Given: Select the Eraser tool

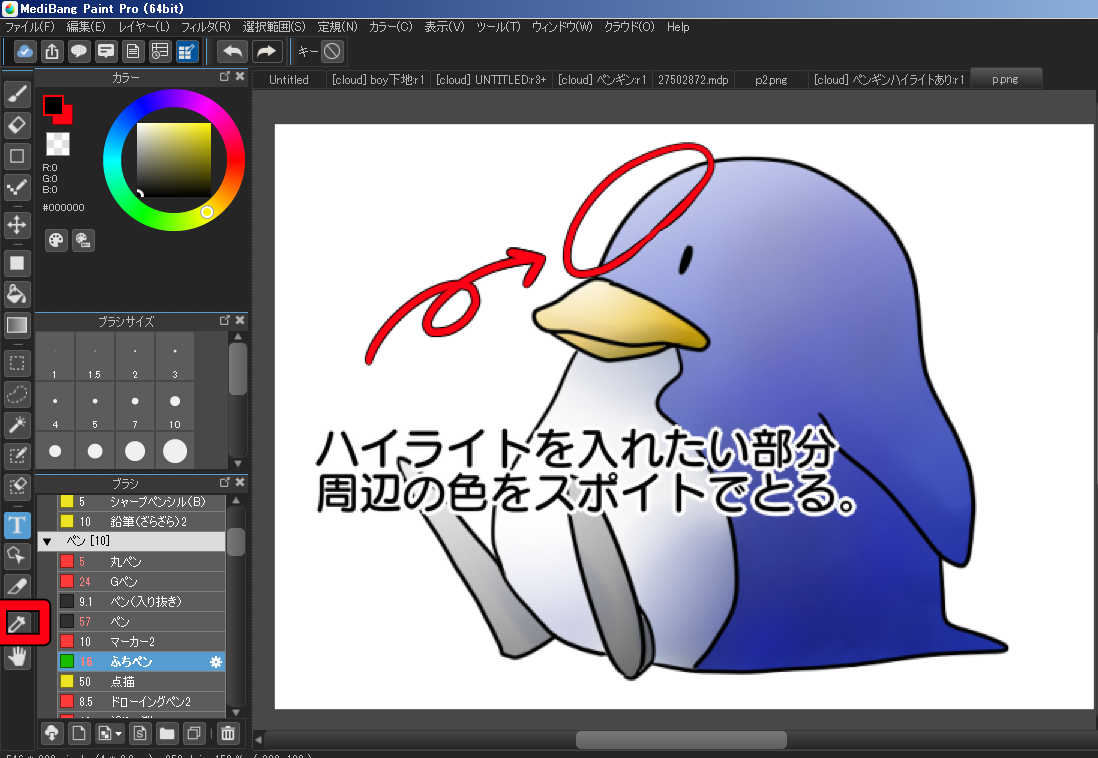Looking at the screenshot, I should [x=17, y=125].
